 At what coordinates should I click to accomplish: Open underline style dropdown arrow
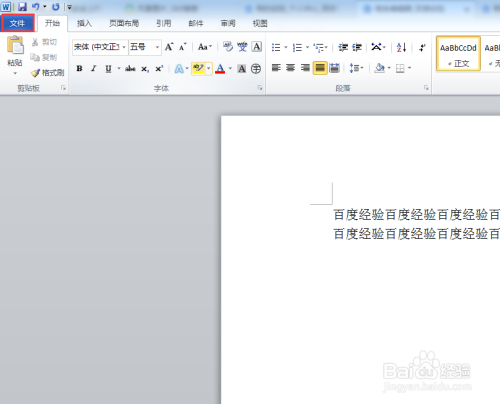pos(119,69)
